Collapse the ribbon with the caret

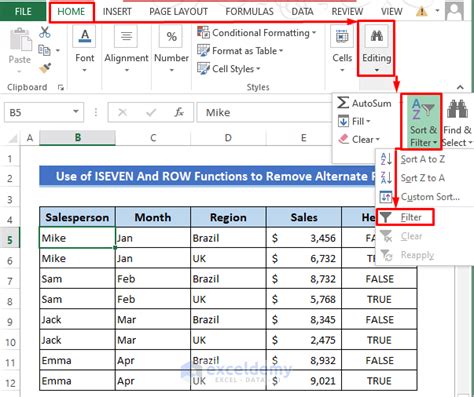click(x=460, y=87)
